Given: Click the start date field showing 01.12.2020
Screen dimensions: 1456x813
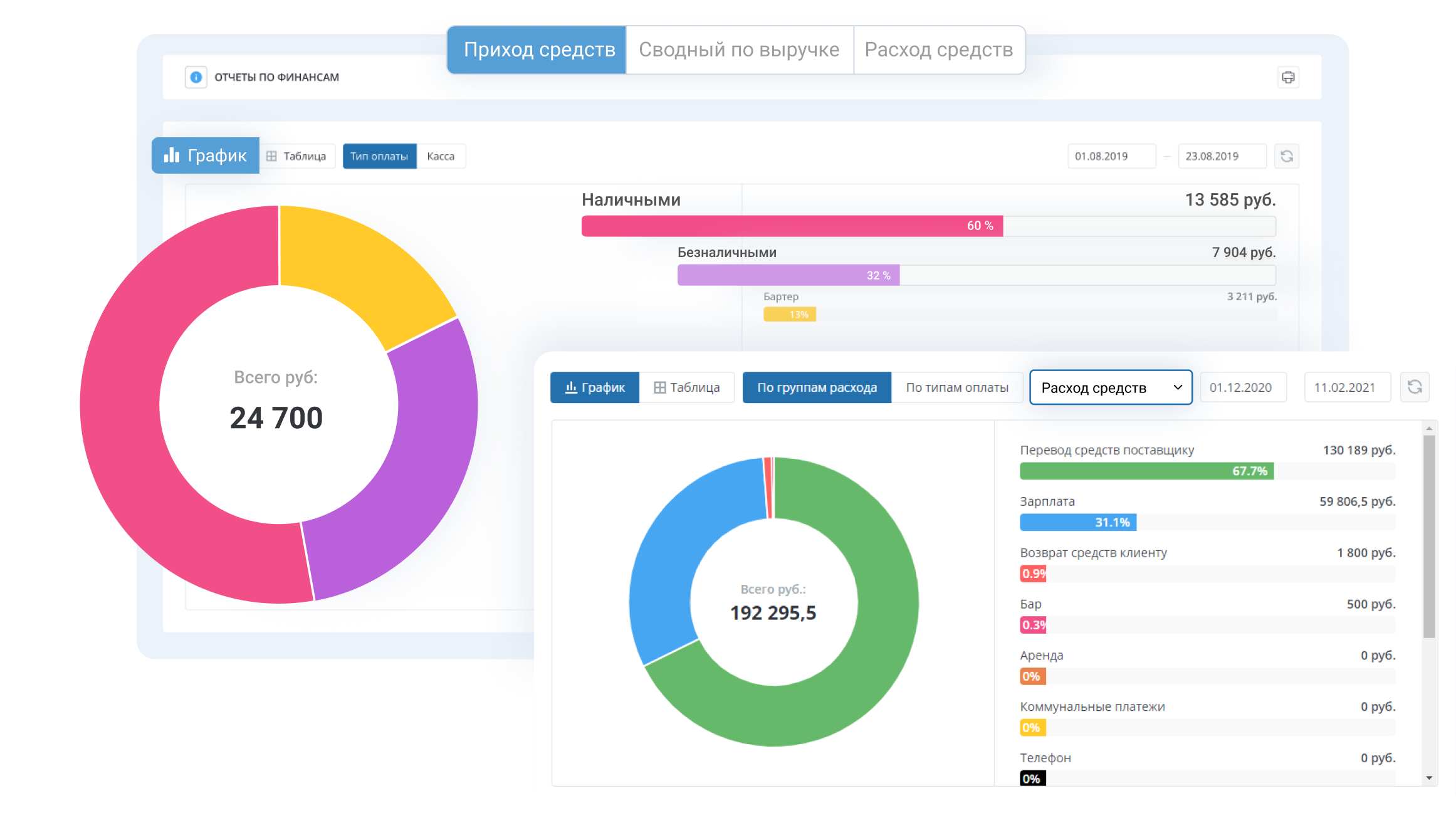Looking at the screenshot, I should (x=1243, y=387).
